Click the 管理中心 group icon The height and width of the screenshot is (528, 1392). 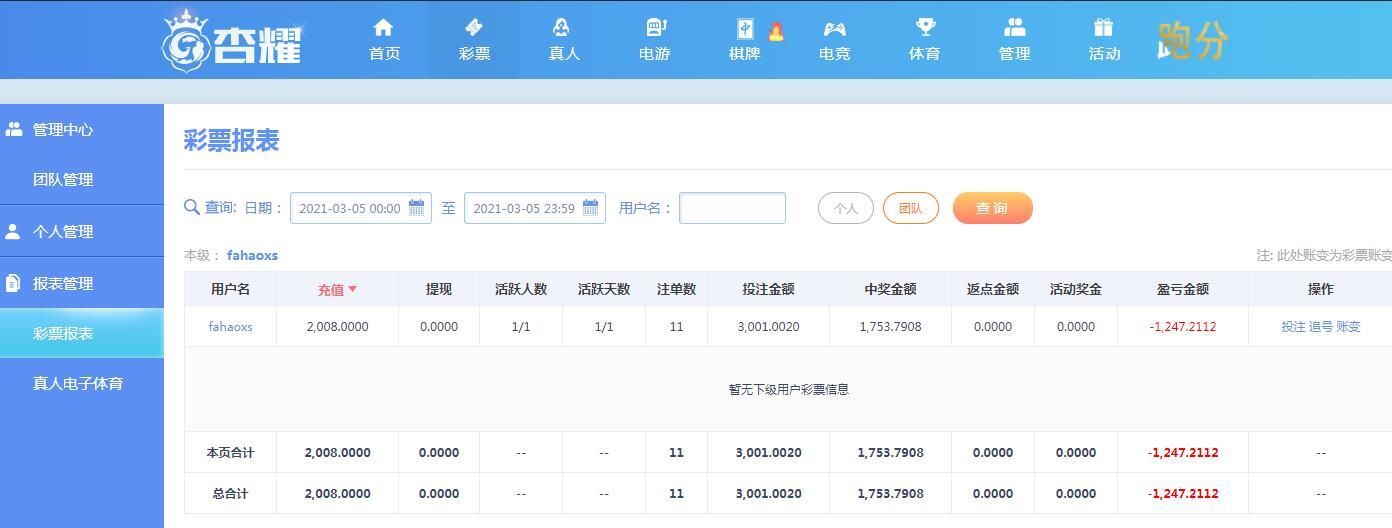14,129
